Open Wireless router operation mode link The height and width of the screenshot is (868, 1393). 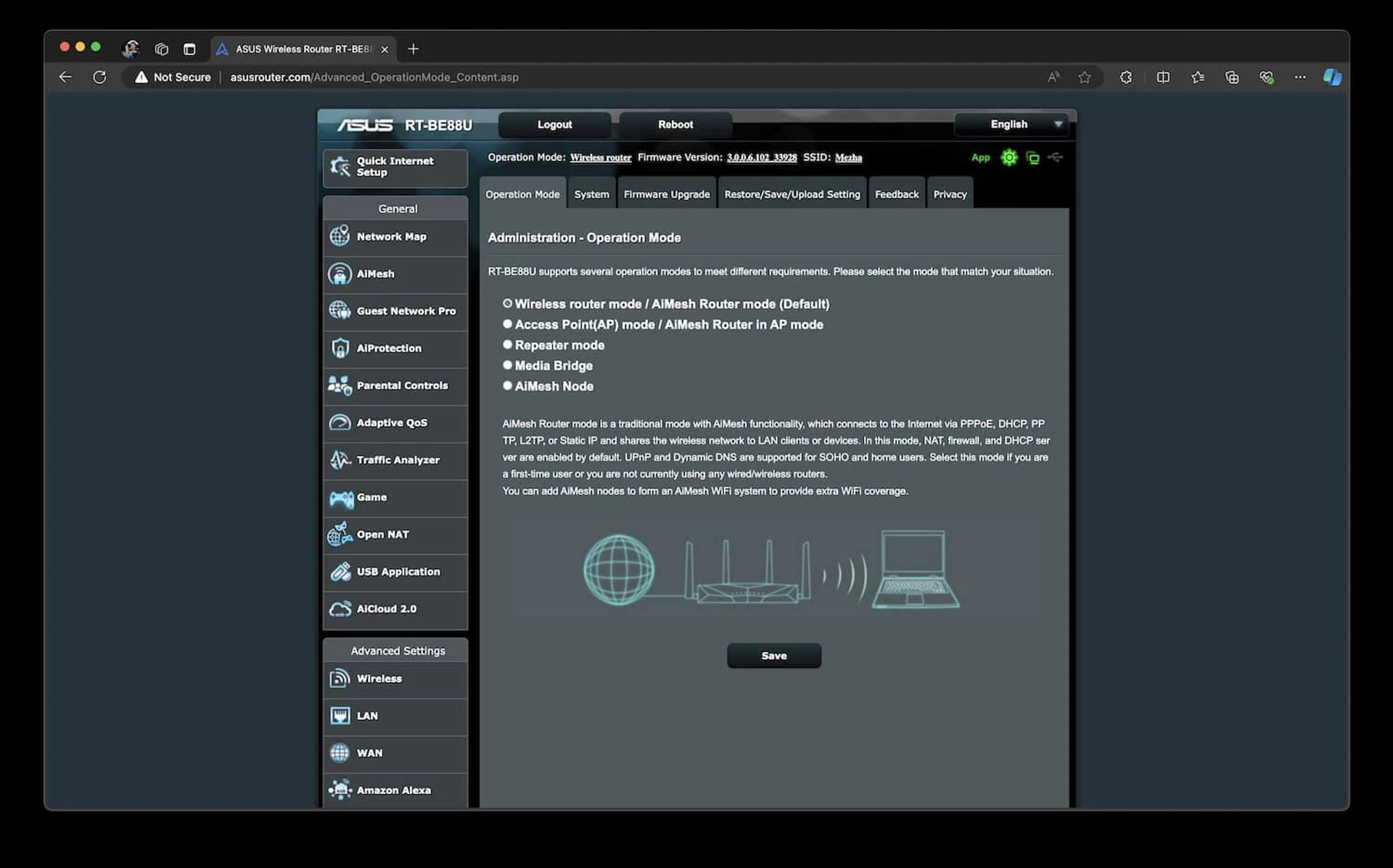pos(600,157)
